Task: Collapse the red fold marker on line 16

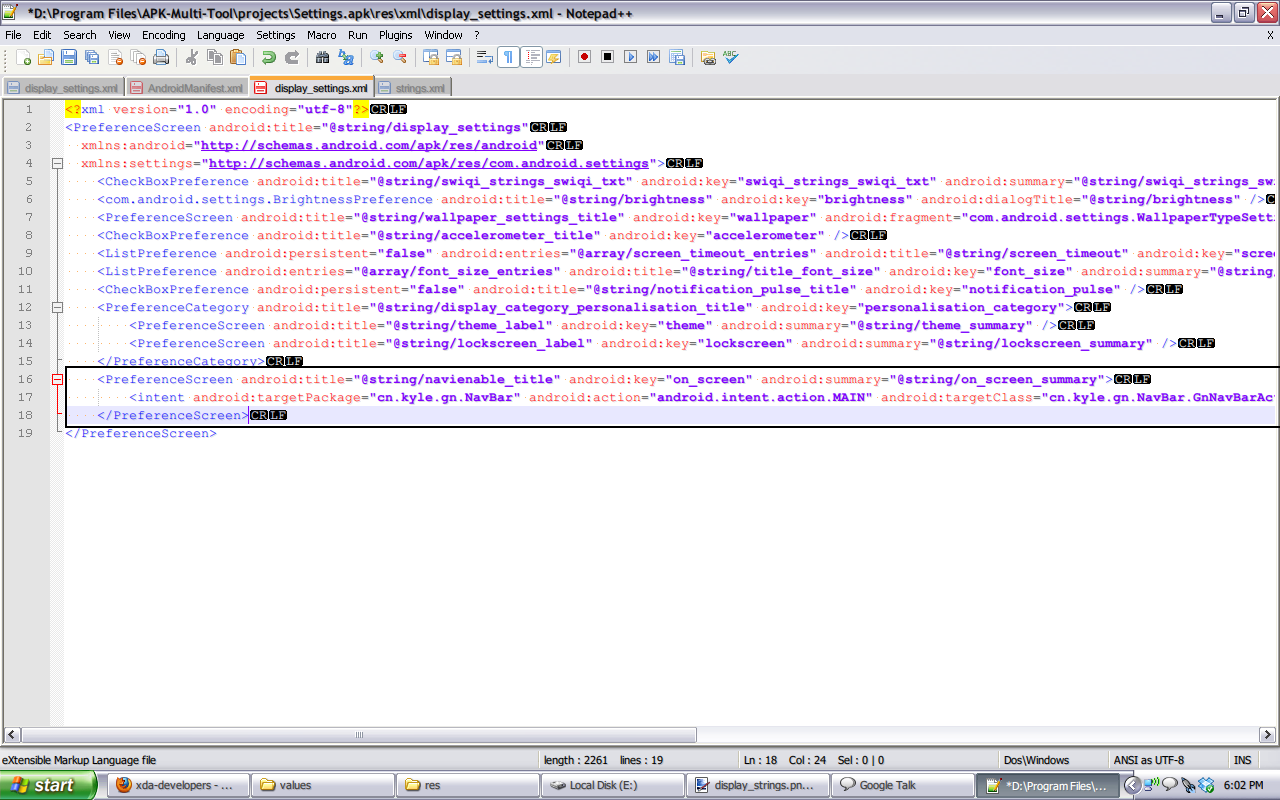Action: pos(57,379)
